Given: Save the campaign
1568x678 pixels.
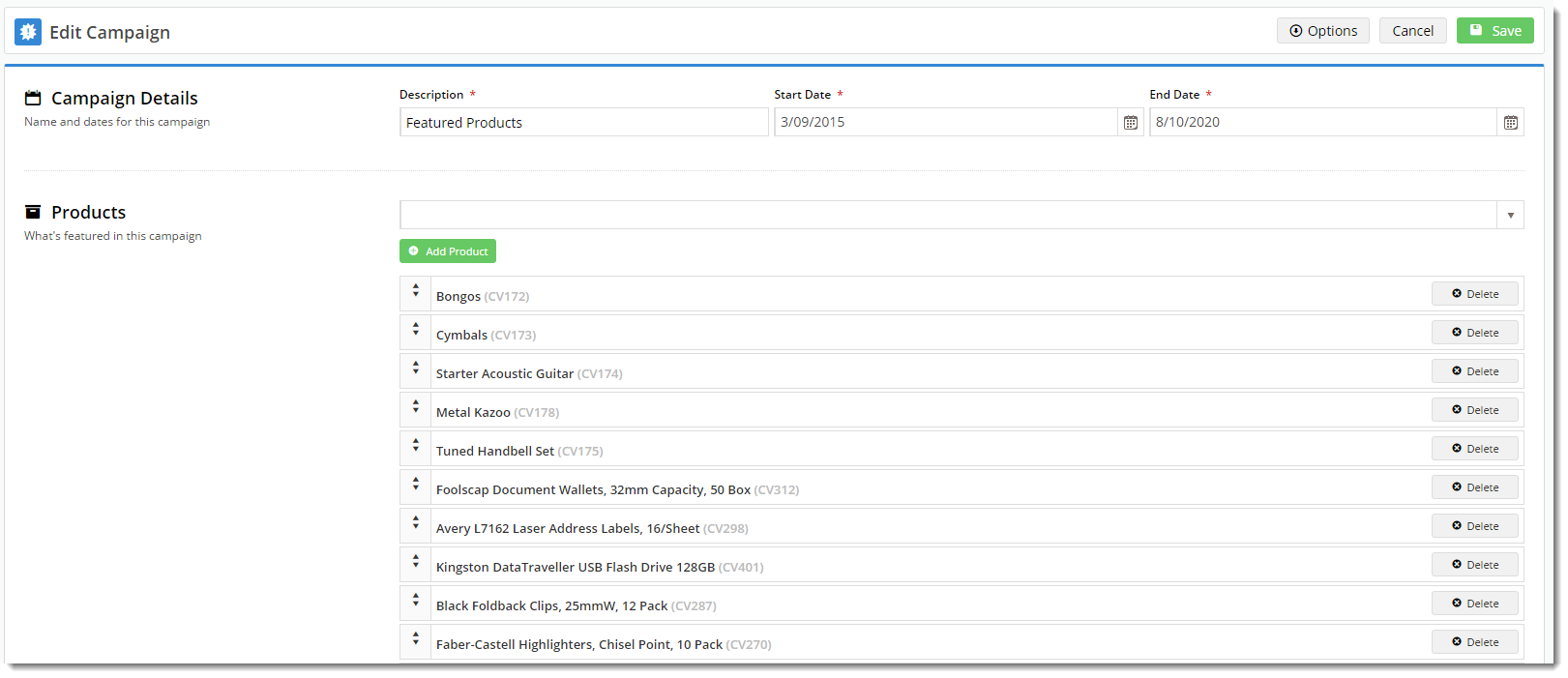Looking at the screenshot, I should click(x=1495, y=31).
